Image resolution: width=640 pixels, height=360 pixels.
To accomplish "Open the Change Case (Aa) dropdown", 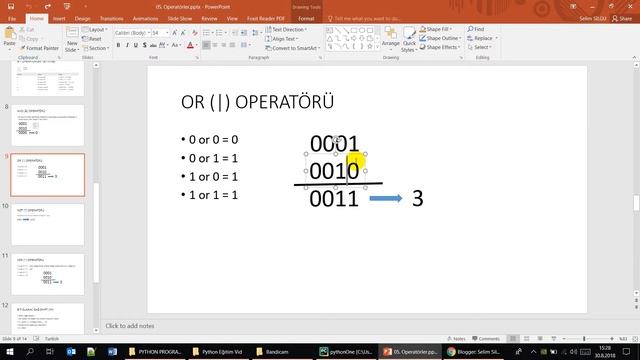I will pyautogui.click(x=176, y=45).
